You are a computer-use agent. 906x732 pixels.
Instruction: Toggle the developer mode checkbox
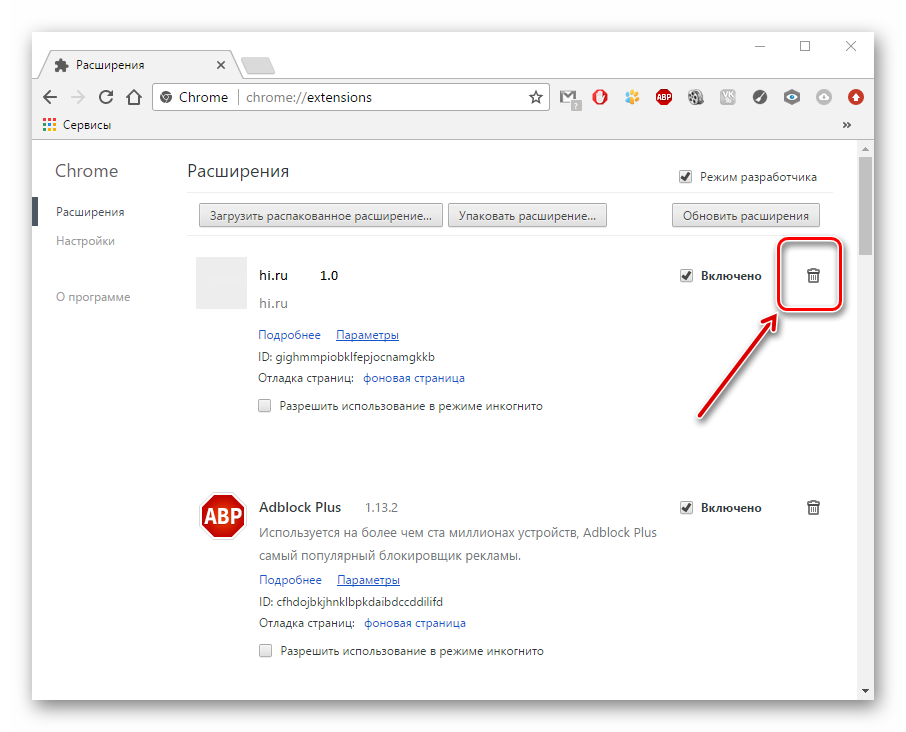click(x=686, y=177)
